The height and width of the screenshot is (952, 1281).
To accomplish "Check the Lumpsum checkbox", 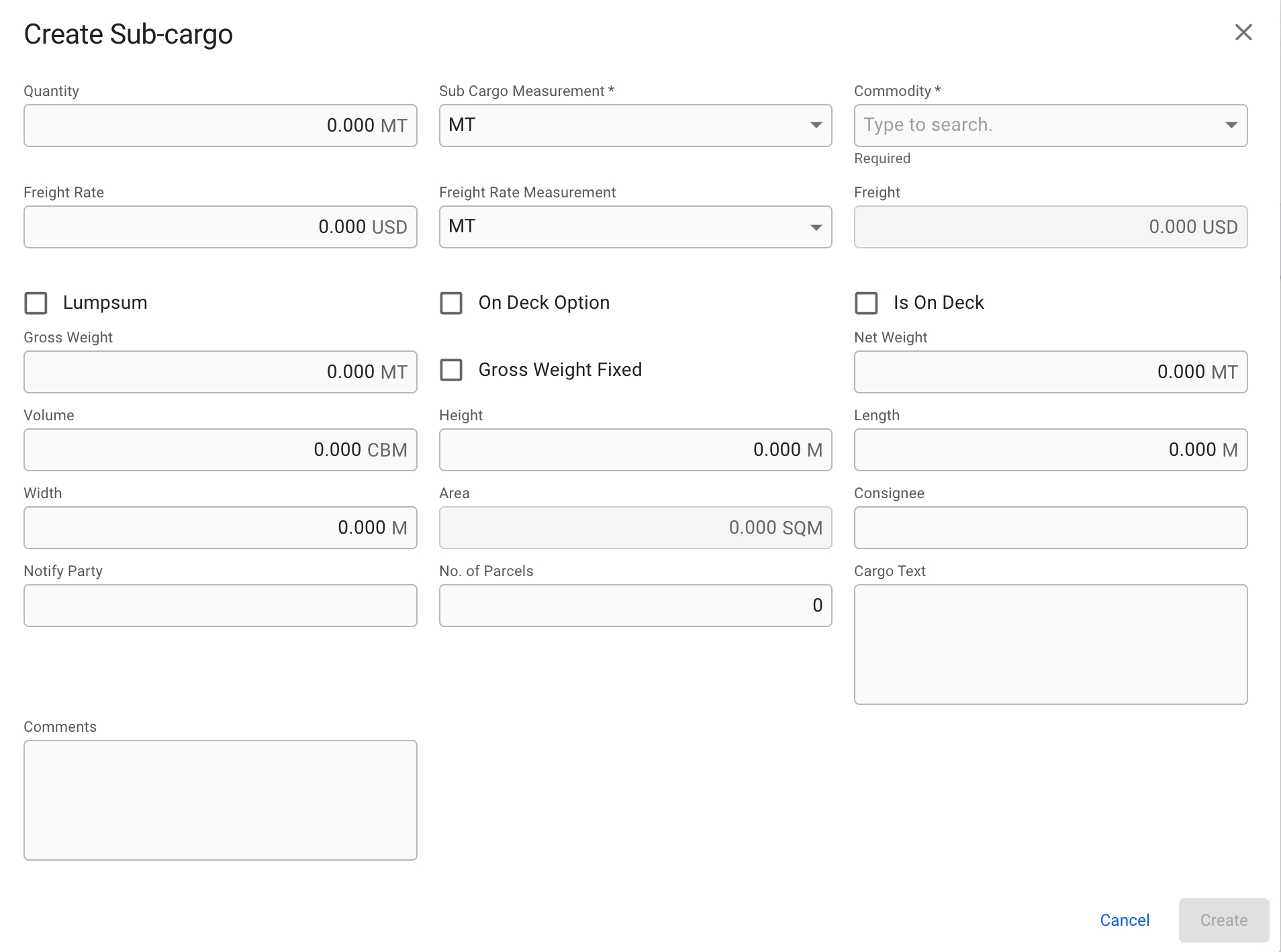I will 36,303.
